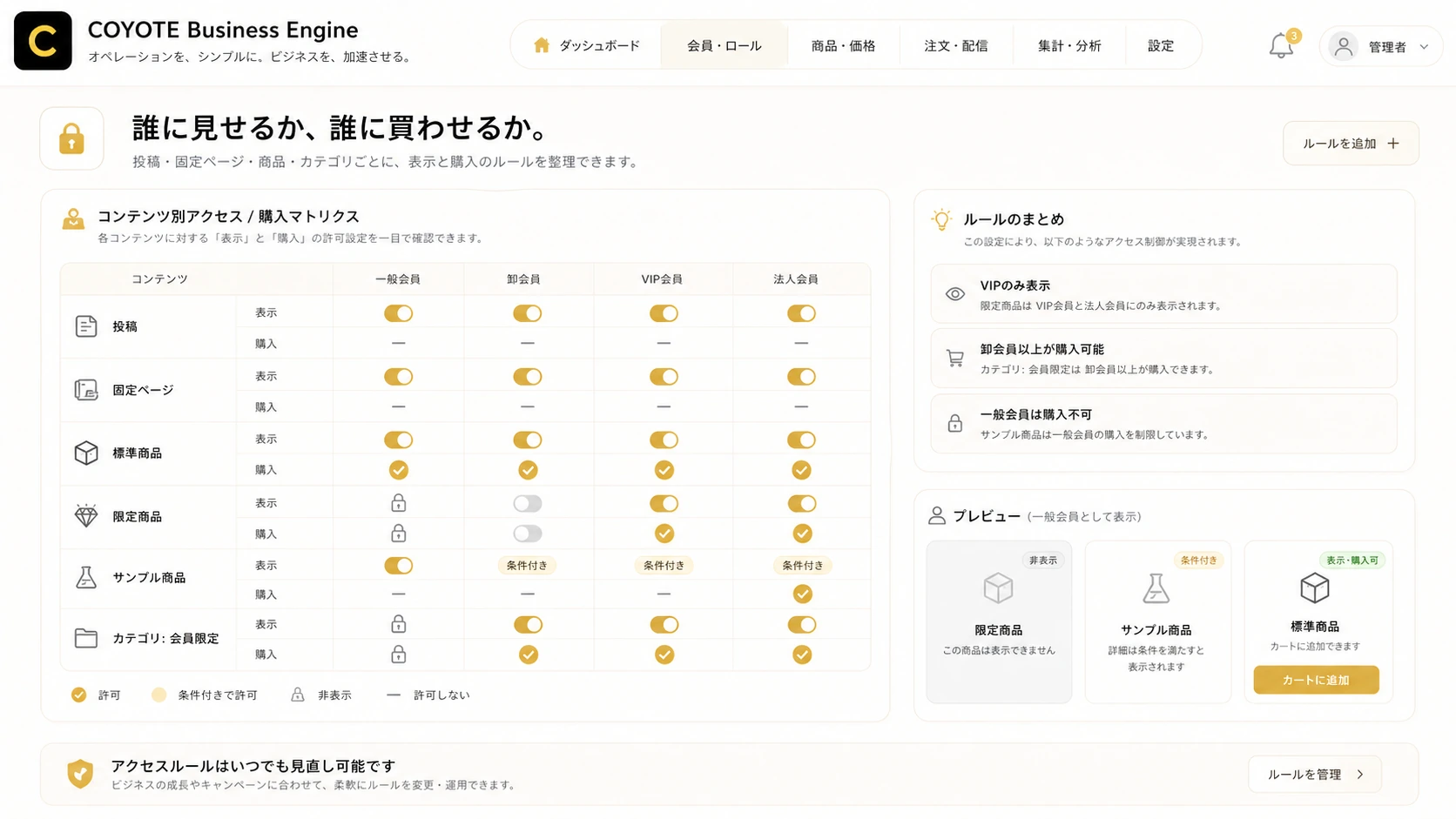1456x819 pixels.
Task: Click the eye icon for VIPのみ表示
Action: click(955, 294)
